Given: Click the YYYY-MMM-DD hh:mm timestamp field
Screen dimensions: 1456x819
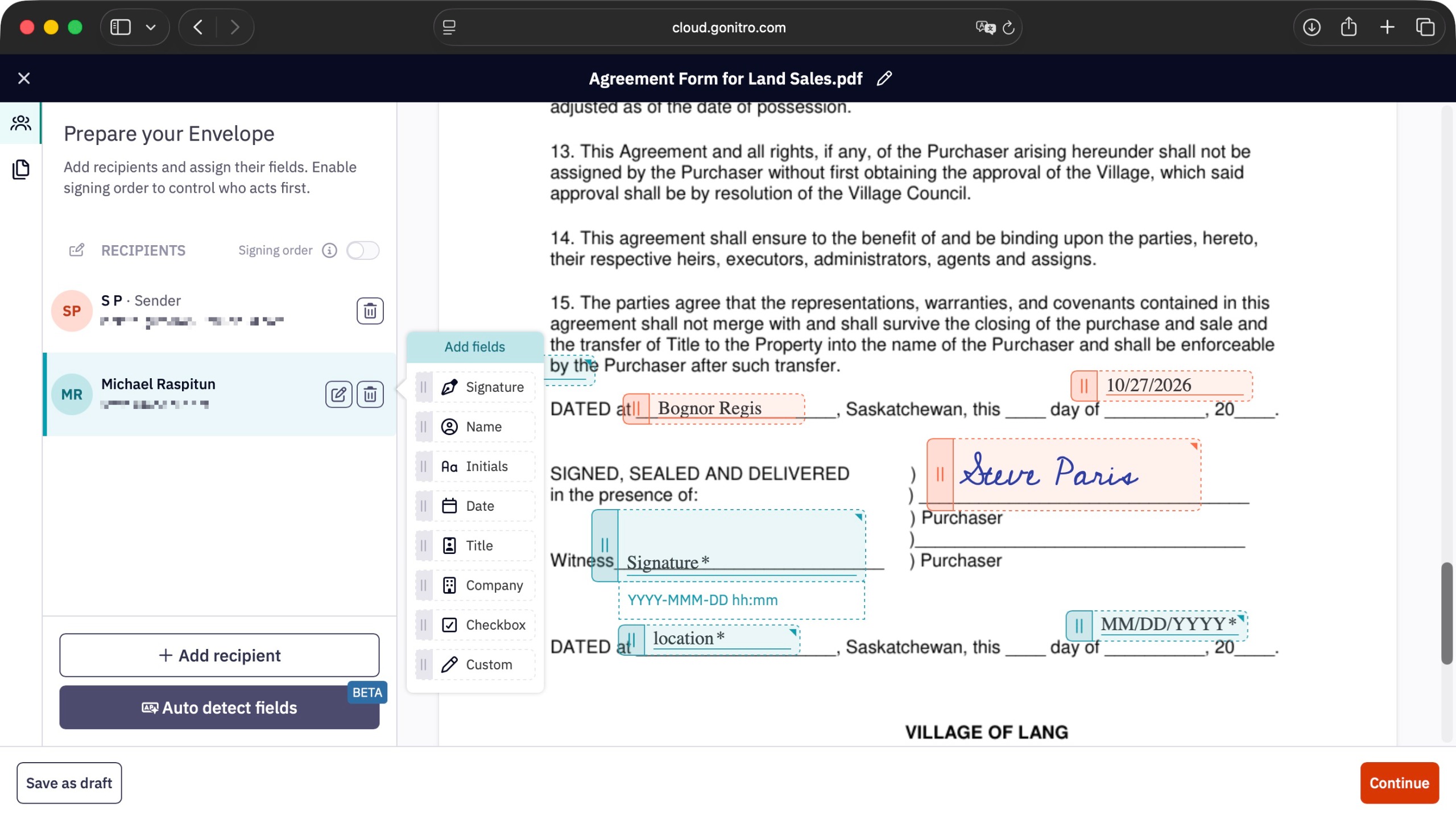Looking at the screenshot, I should [x=742, y=600].
